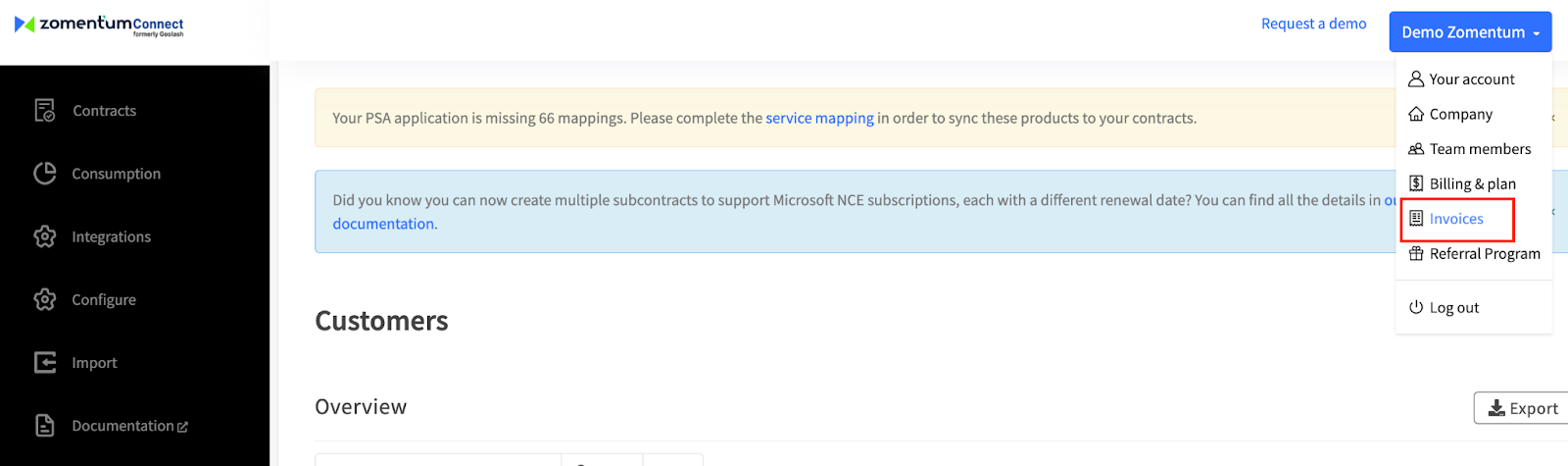The width and height of the screenshot is (1568, 466).
Task: Select Billing & plan menu item
Action: click(x=1473, y=183)
